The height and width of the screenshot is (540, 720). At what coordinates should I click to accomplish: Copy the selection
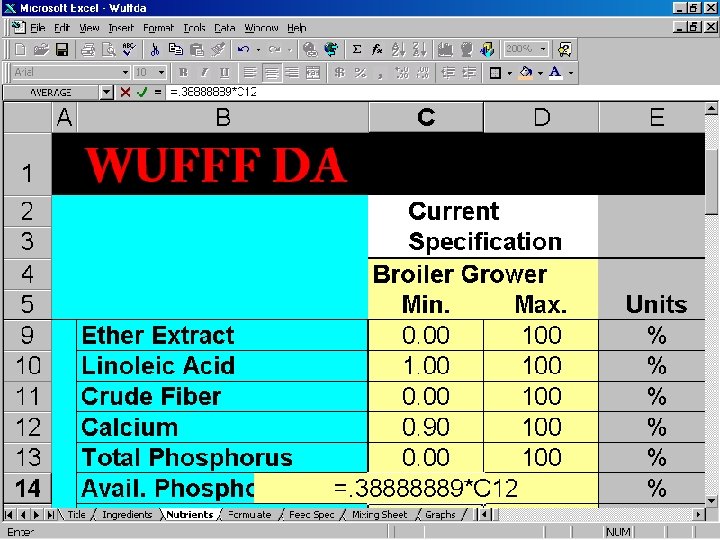[175, 49]
